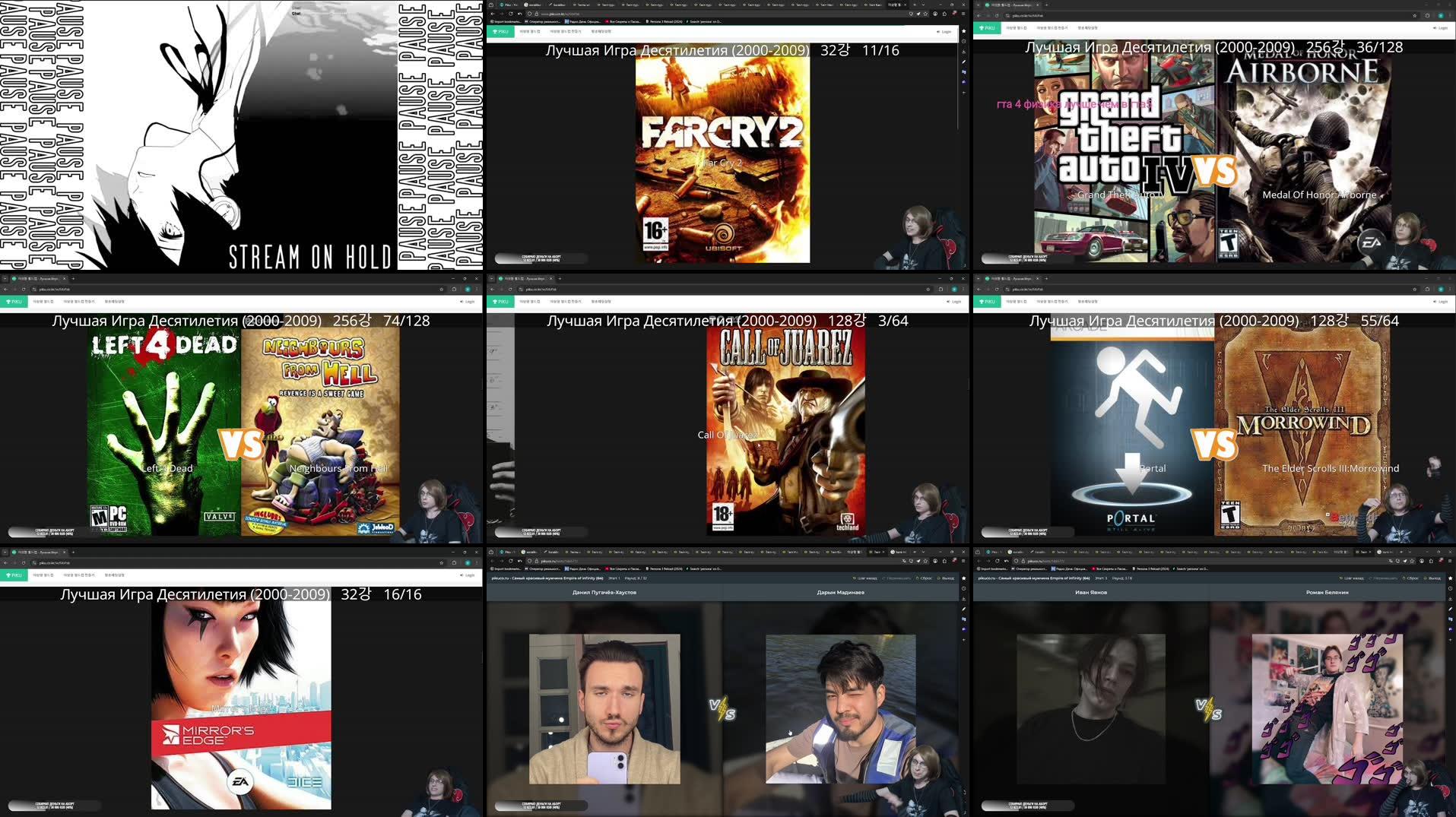Go back in the Left 4 Dead browser window
Screen dimensions: 1456x817
coord(5,289)
